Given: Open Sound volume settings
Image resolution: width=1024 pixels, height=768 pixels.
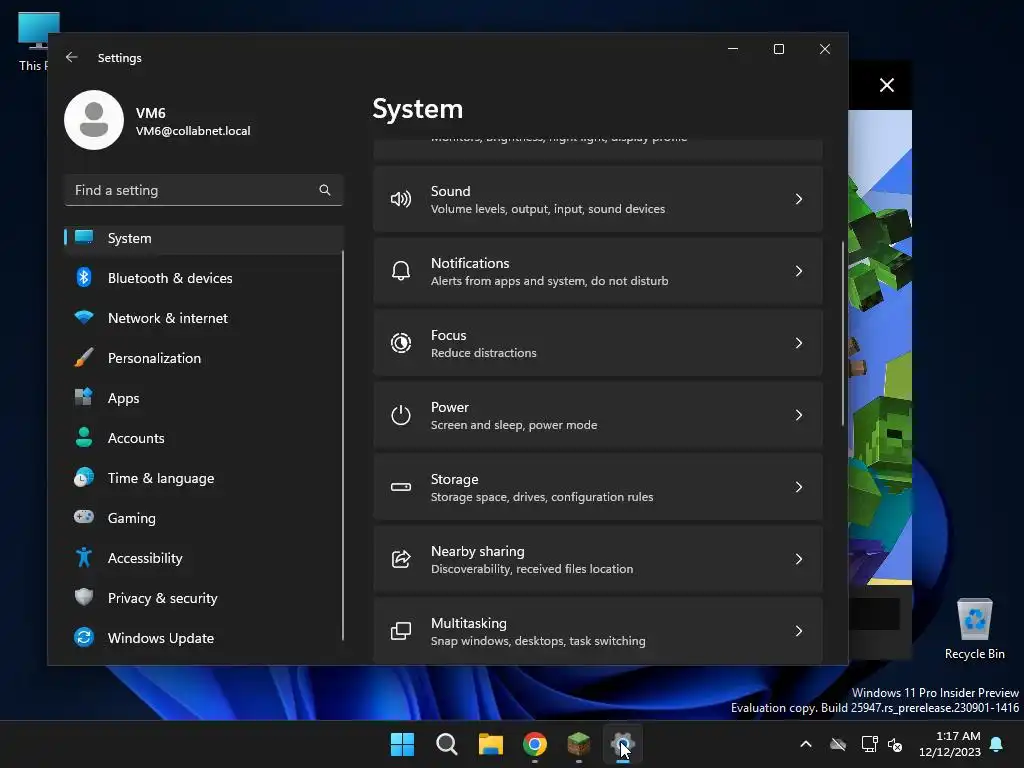Looking at the screenshot, I should pyautogui.click(x=598, y=199).
